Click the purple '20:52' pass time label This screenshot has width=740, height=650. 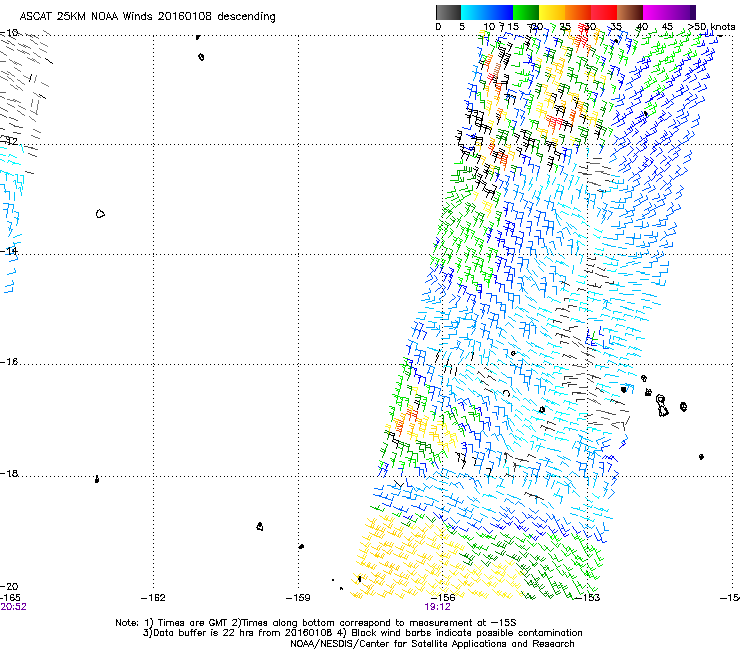click(x=13, y=607)
